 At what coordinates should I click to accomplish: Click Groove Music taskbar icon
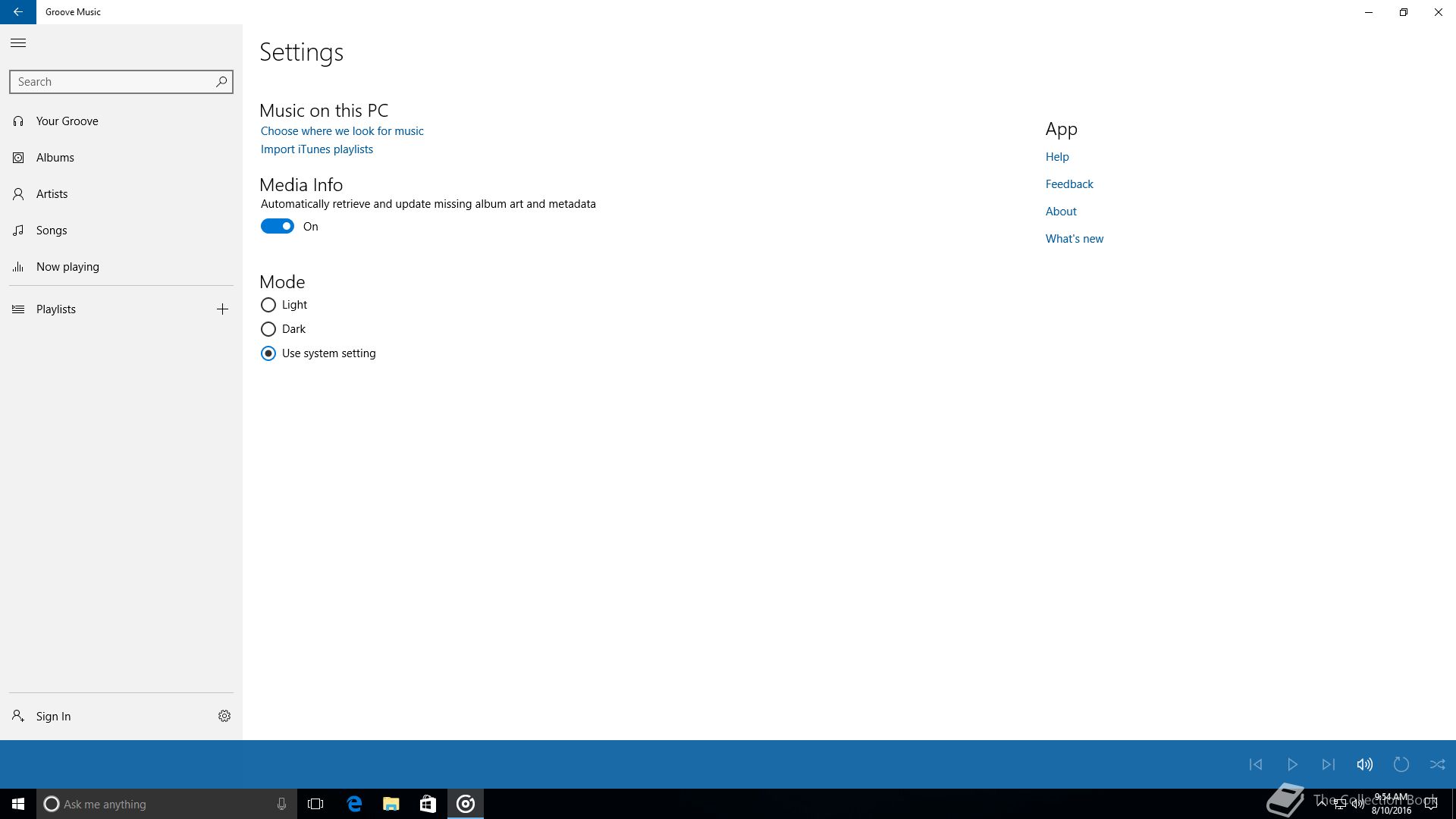(466, 804)
